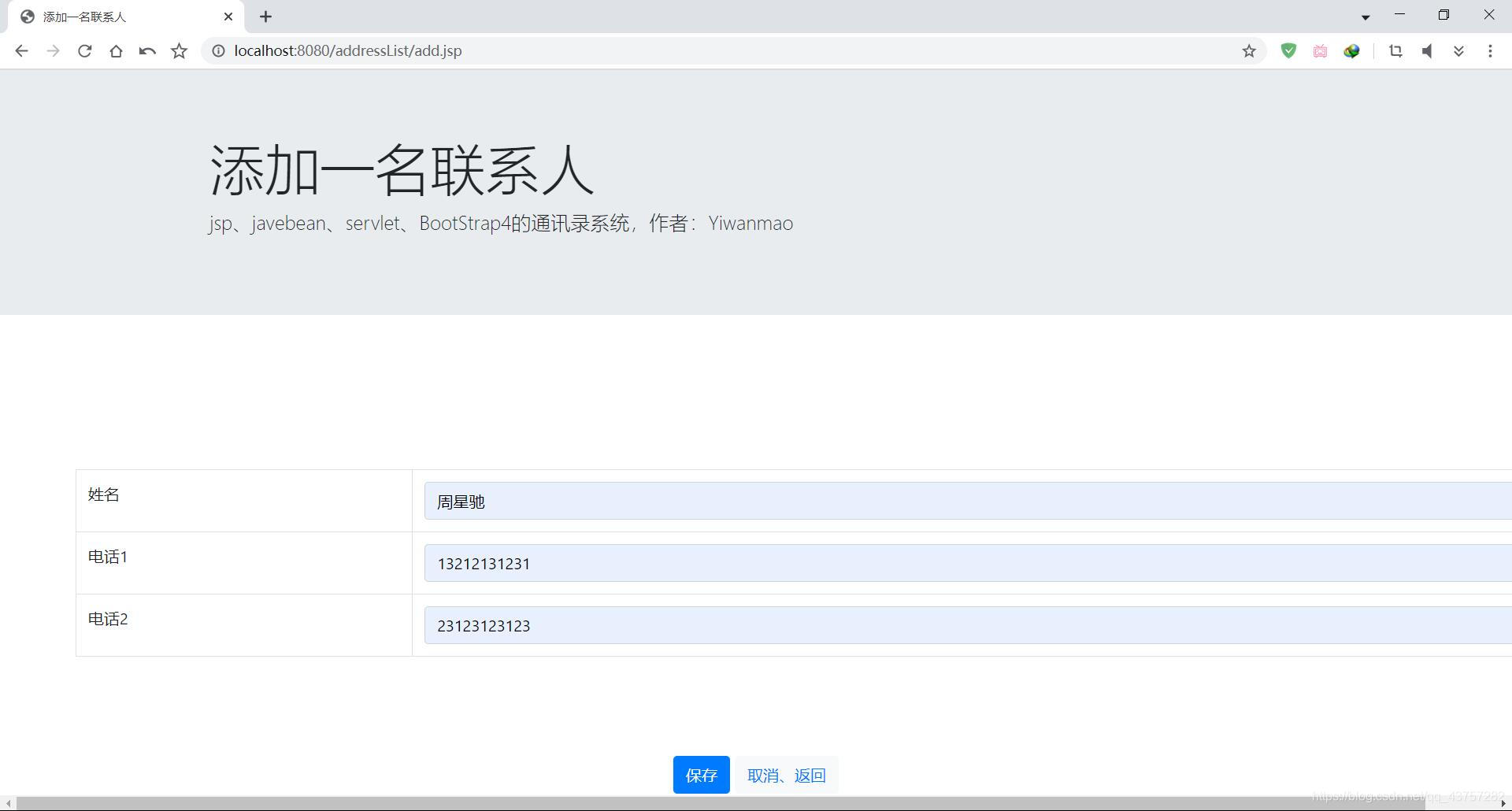Open the pink TV extension icon
This screenshot has height=811, width=1512.
click(1320, 50)
